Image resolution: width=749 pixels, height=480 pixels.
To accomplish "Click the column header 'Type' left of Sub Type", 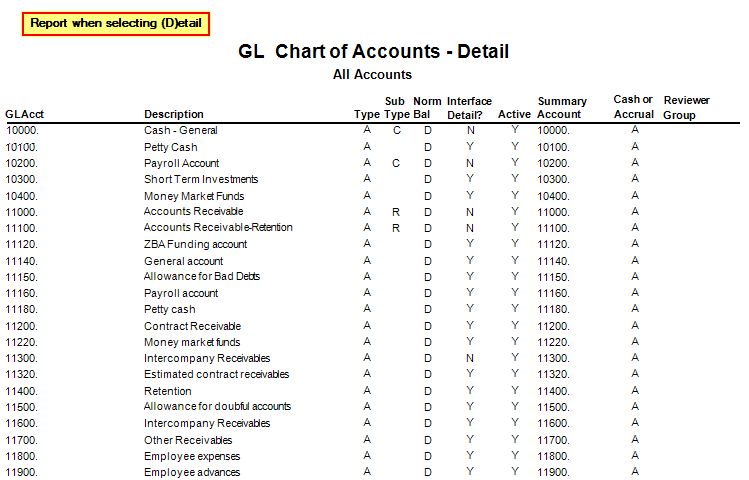I will 367,115.
